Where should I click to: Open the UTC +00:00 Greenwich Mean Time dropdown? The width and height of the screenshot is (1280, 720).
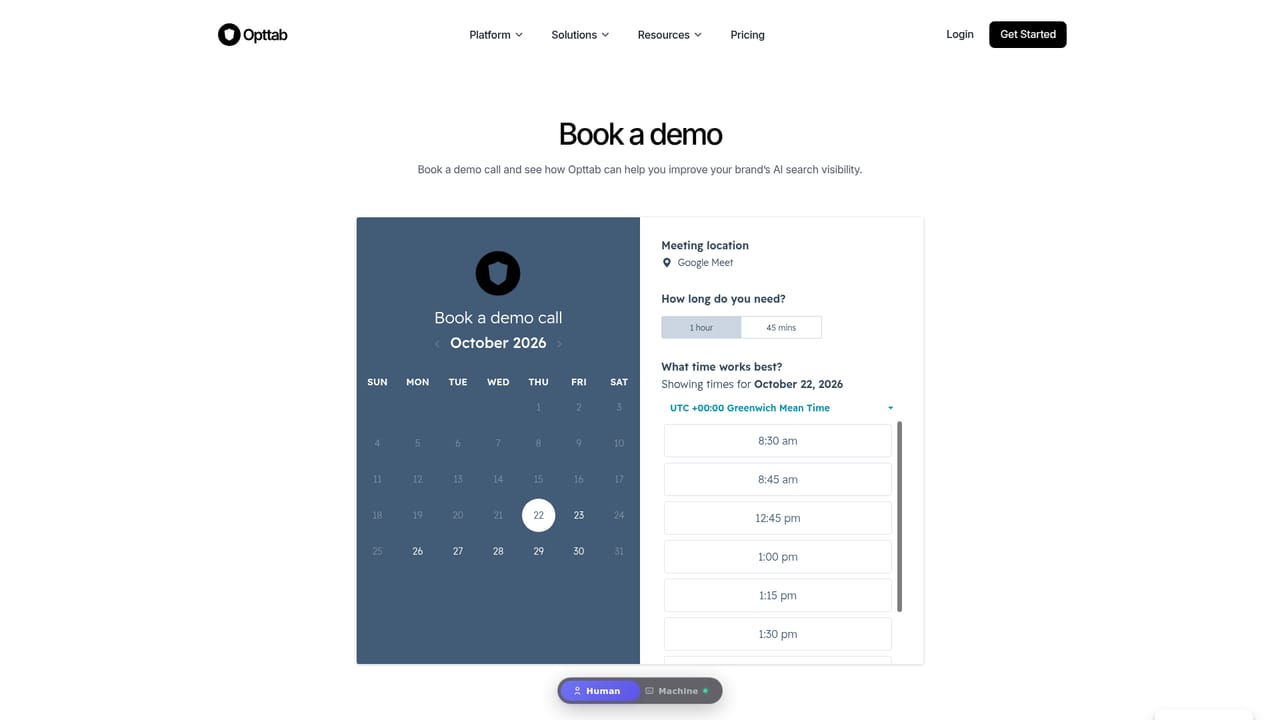click(x=781, y=408)
